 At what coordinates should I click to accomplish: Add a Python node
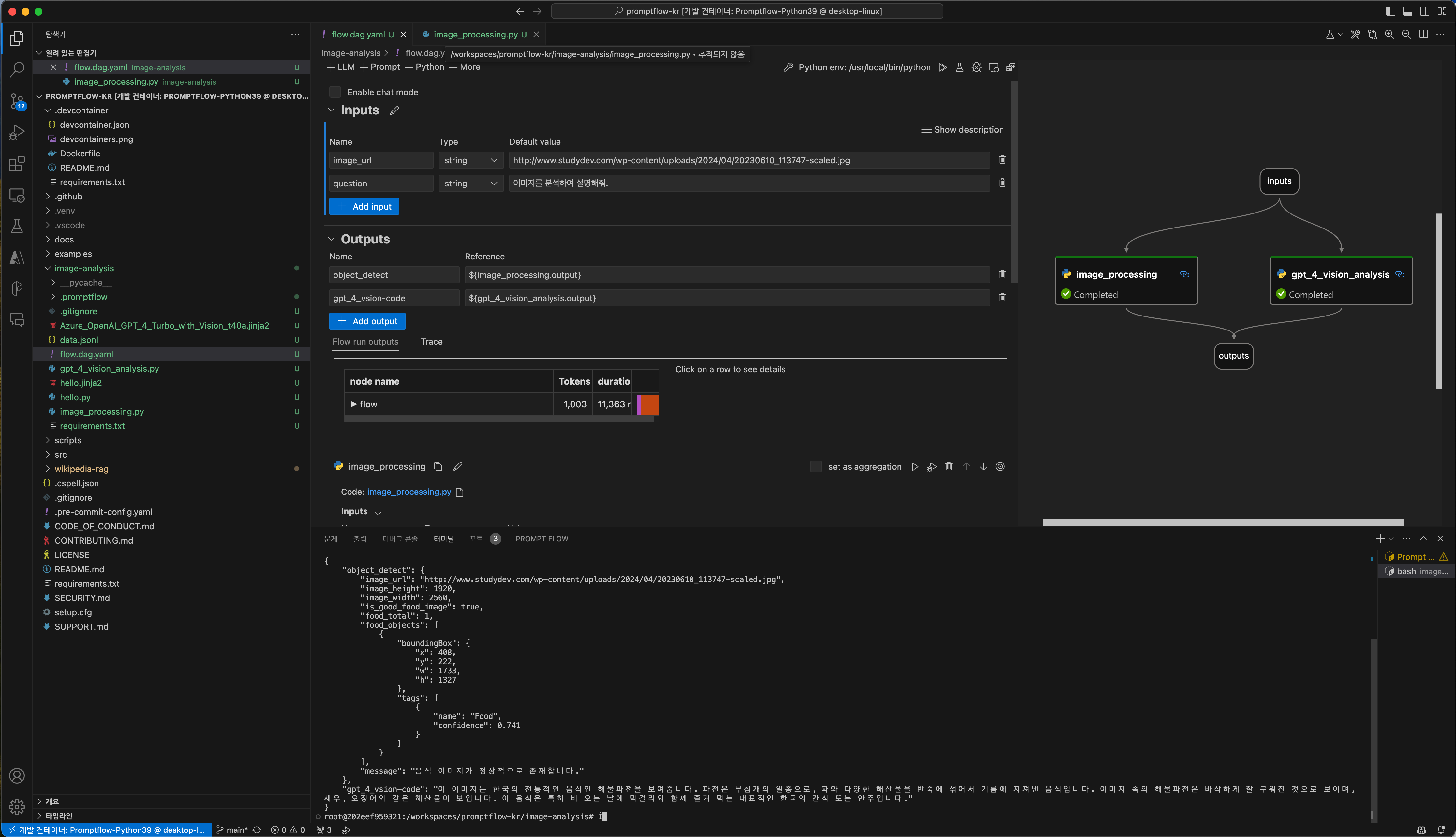tap(424, 67)
